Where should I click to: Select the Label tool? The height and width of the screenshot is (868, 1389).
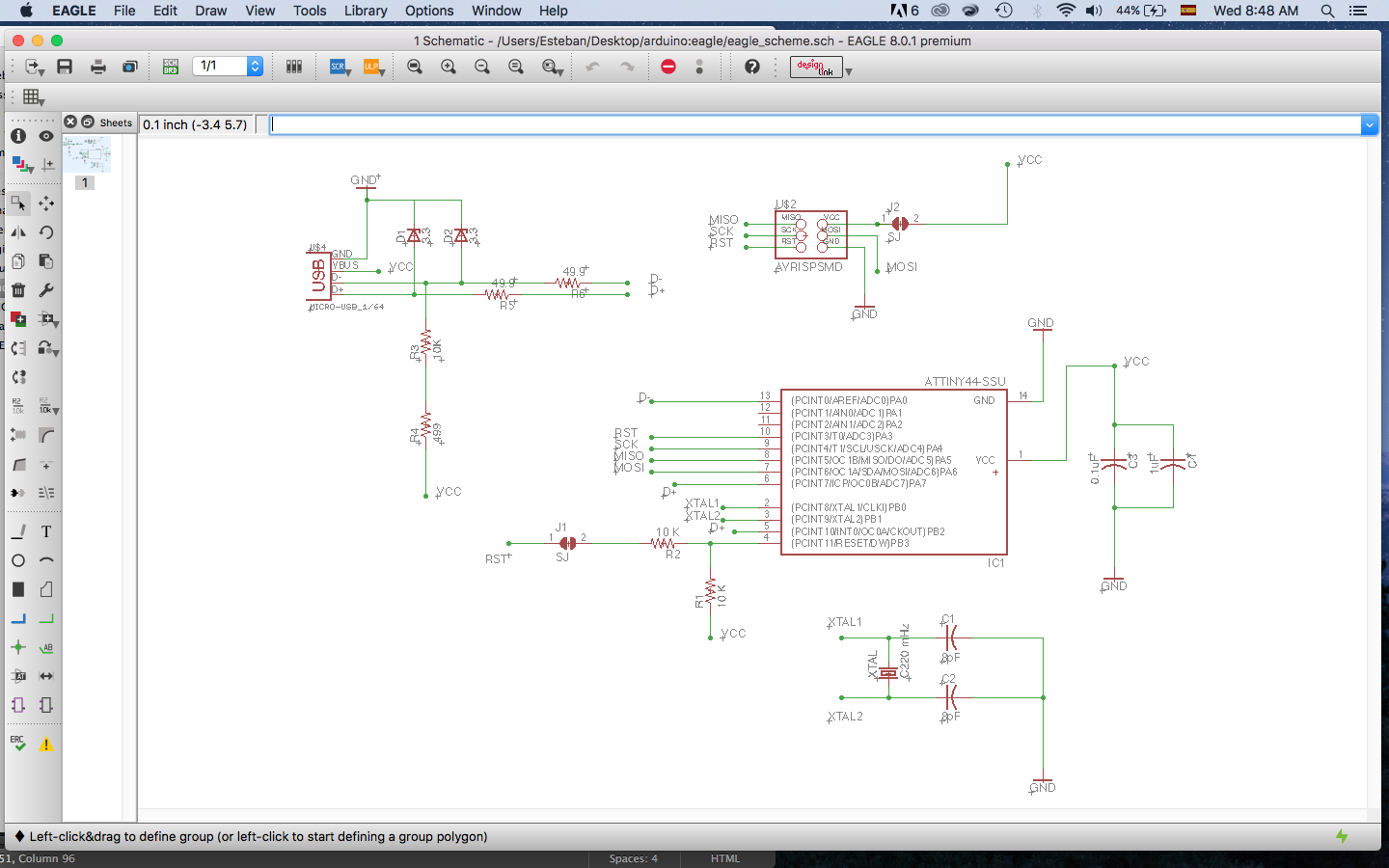coord(46,647)
